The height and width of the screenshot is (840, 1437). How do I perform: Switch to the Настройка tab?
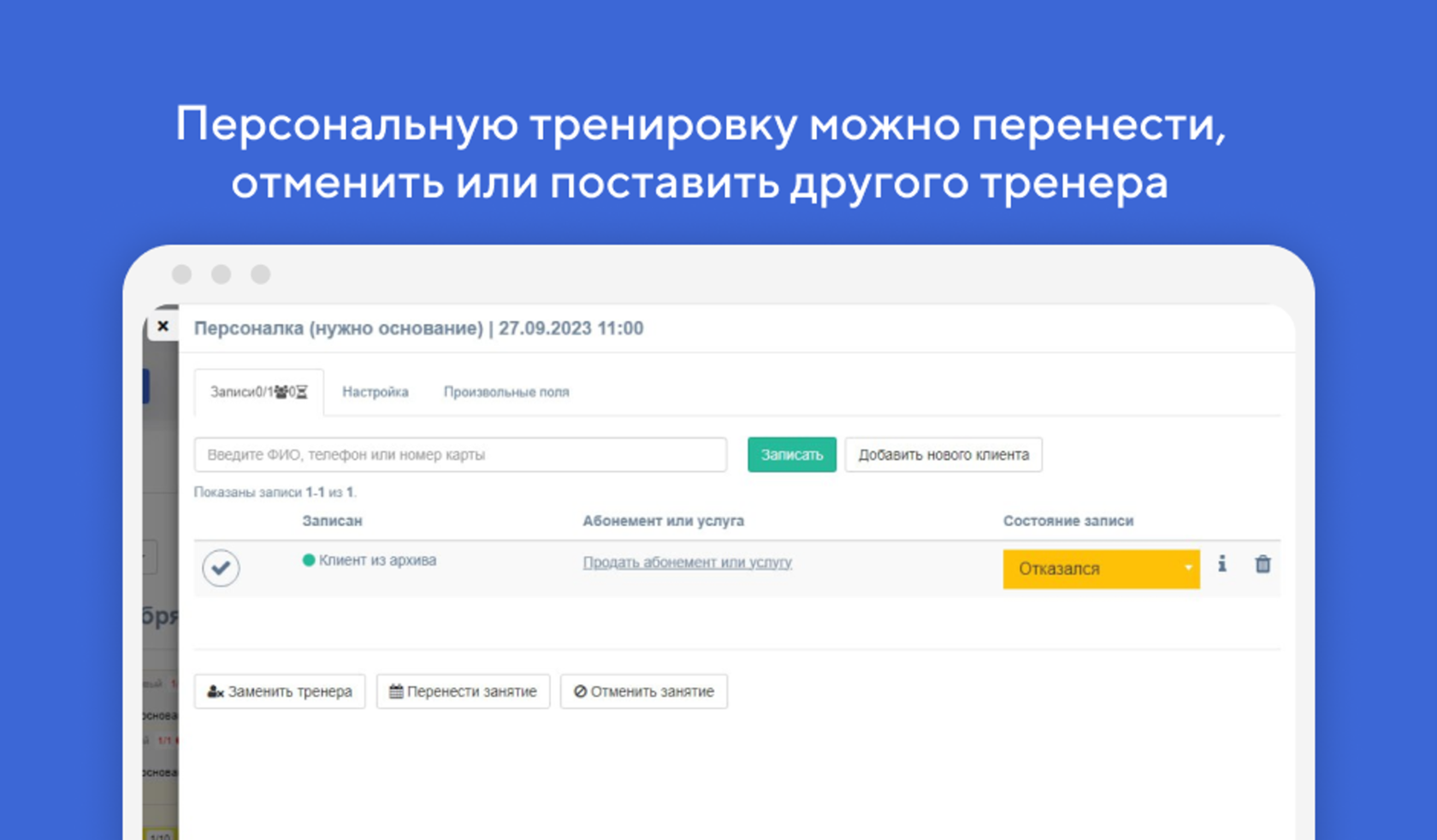coord(376,392)
